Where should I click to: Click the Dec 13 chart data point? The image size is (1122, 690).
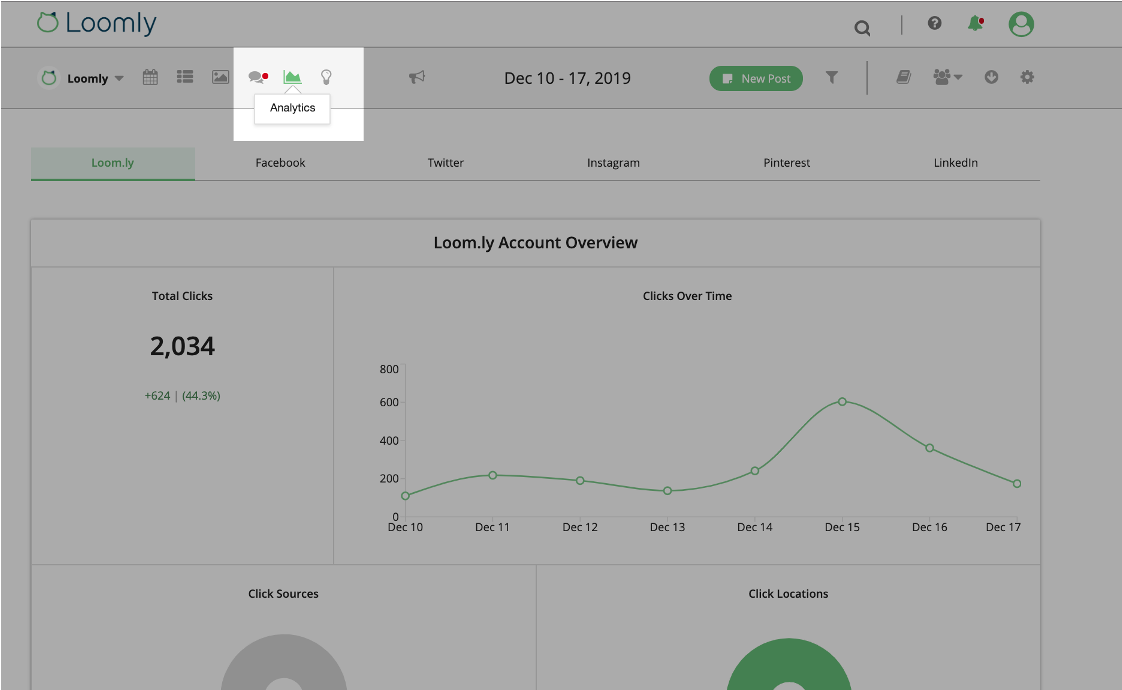point(668,491)
